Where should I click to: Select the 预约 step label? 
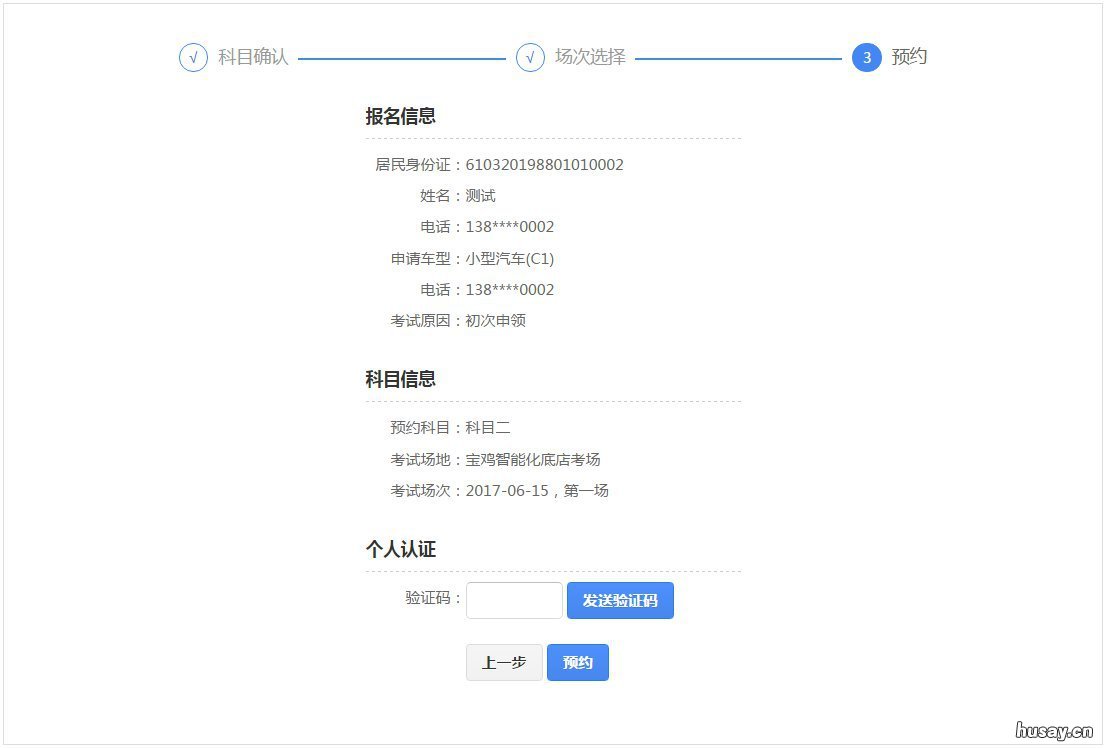click(909, 58)
